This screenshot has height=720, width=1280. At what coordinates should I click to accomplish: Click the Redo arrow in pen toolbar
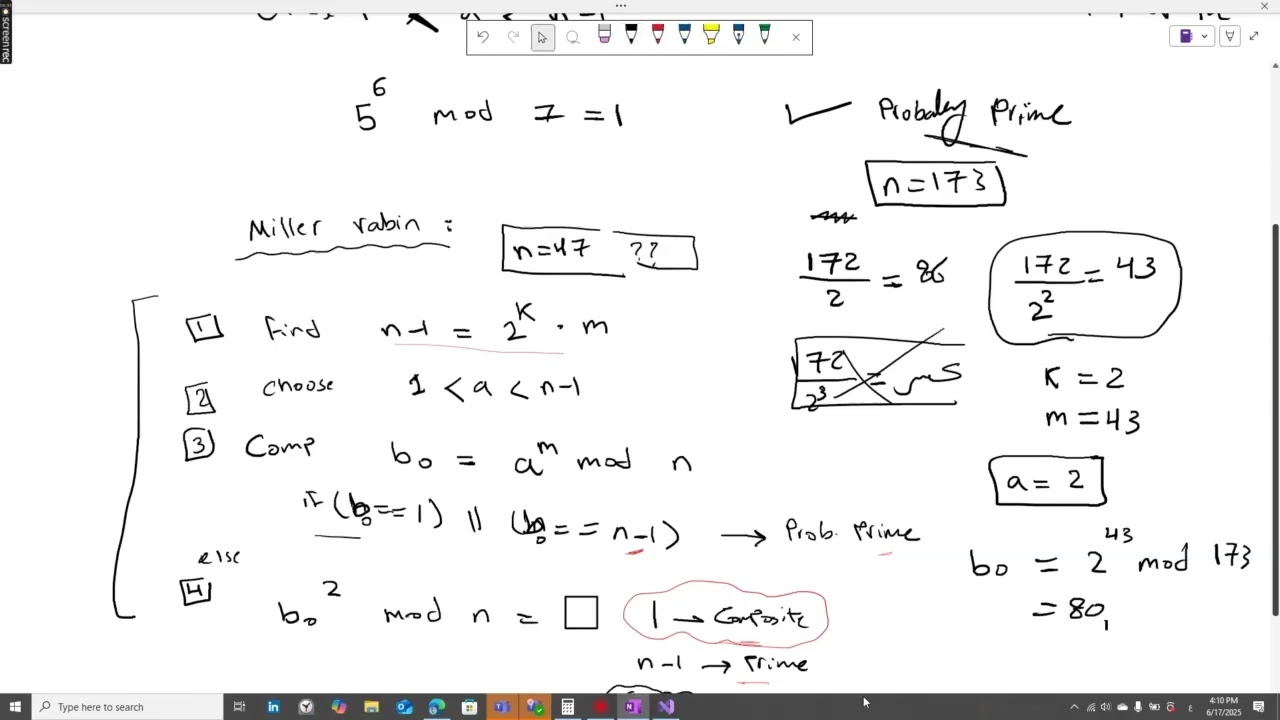(513, 37)
